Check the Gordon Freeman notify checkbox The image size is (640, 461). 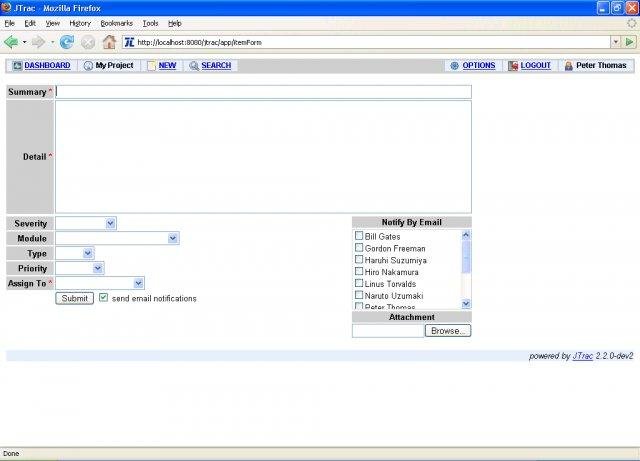point(359,247)
